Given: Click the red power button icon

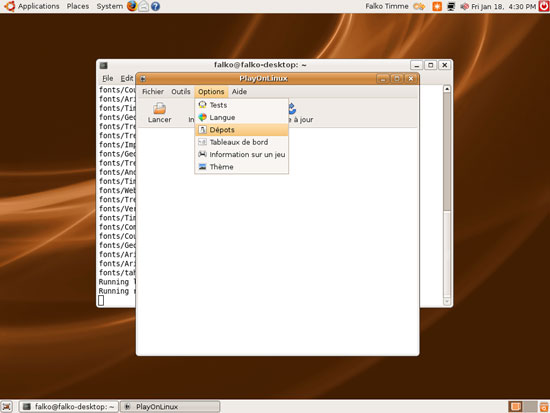Looking at the screenshot, I should pos(544,6).
